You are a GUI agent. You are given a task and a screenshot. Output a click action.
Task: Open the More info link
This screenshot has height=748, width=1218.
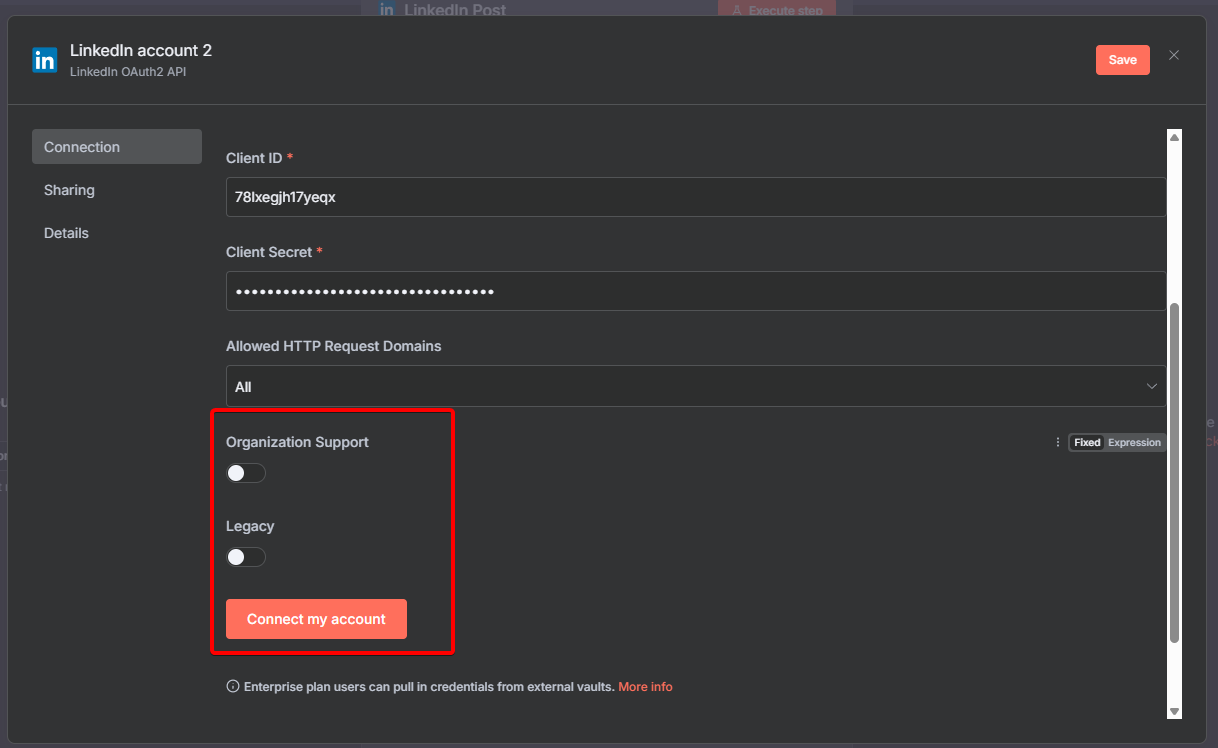point(645,687)
